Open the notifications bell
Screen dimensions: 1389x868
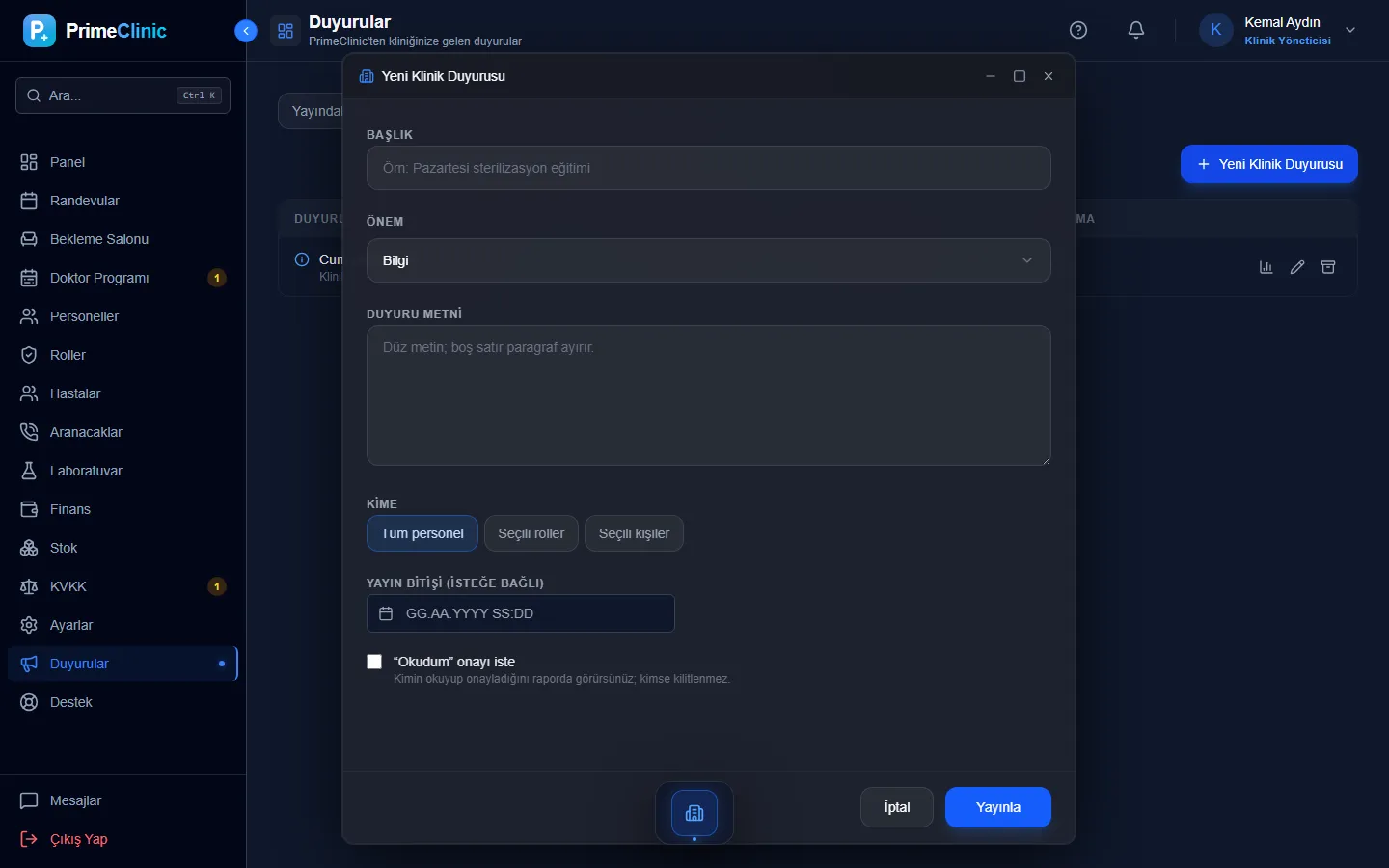(x=1136, y=30)
